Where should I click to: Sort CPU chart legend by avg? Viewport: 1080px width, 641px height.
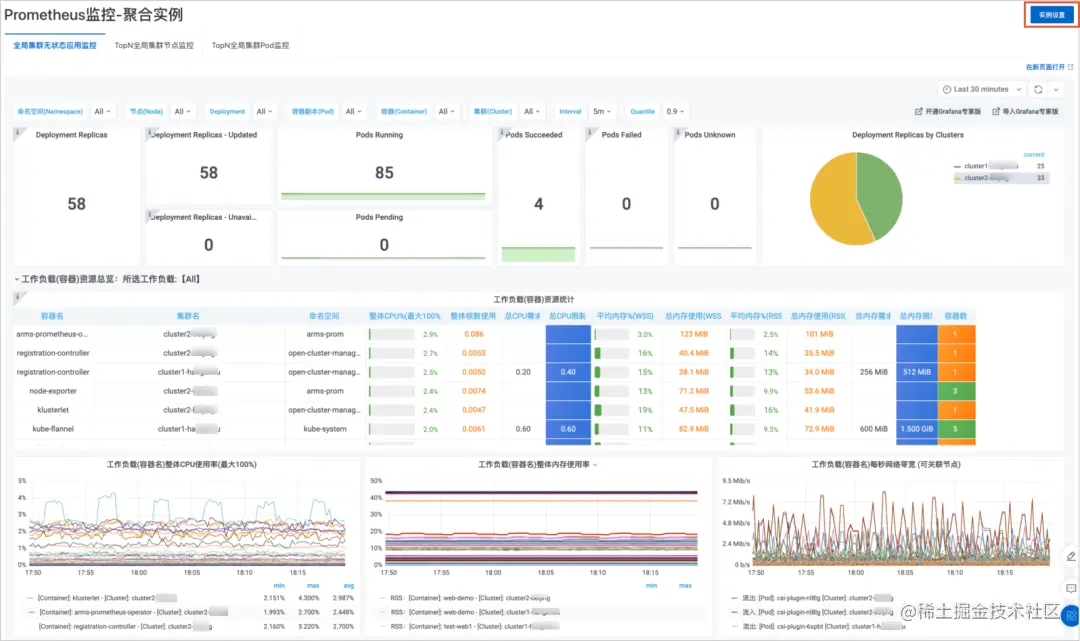pyautogui.click(x=349, y=586)
